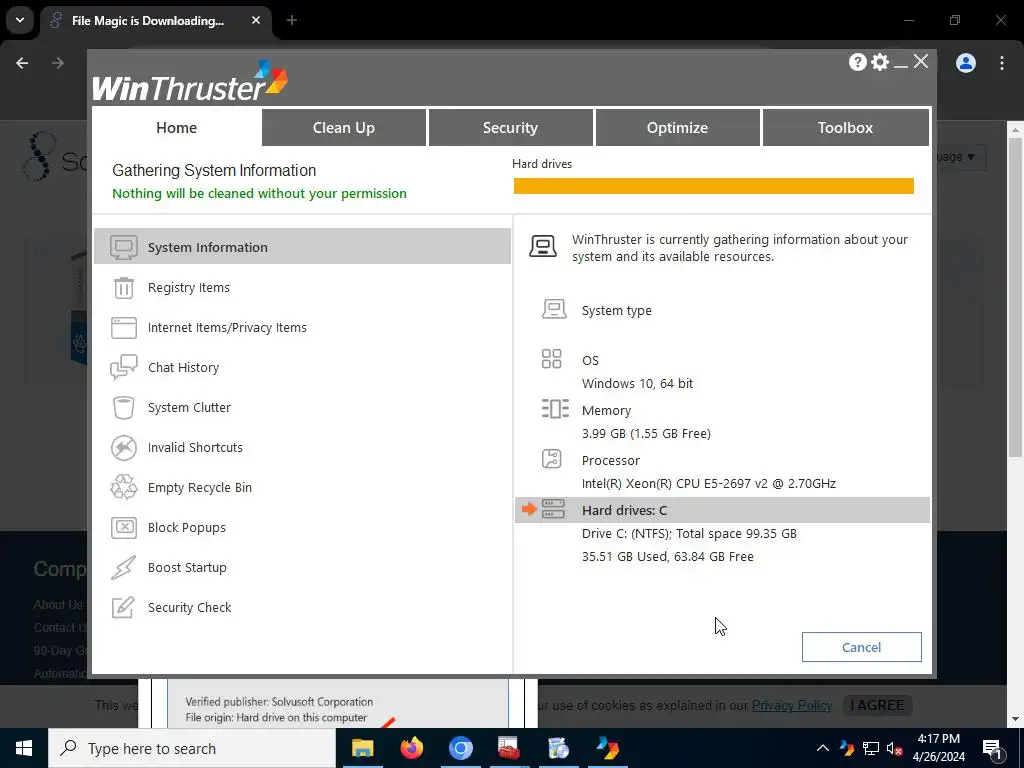Click the Hard drives server icon
Screen dimensions: 1024x768
tap(553, 509)
